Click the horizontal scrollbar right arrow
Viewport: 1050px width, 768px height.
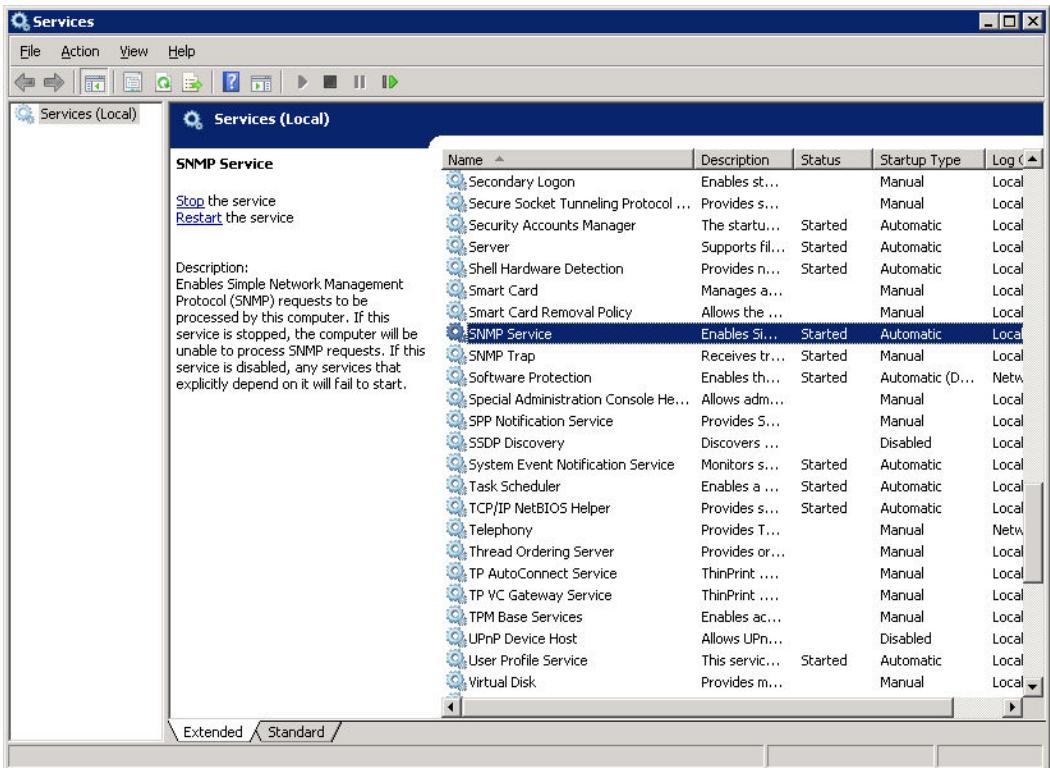coord(1012,706)
